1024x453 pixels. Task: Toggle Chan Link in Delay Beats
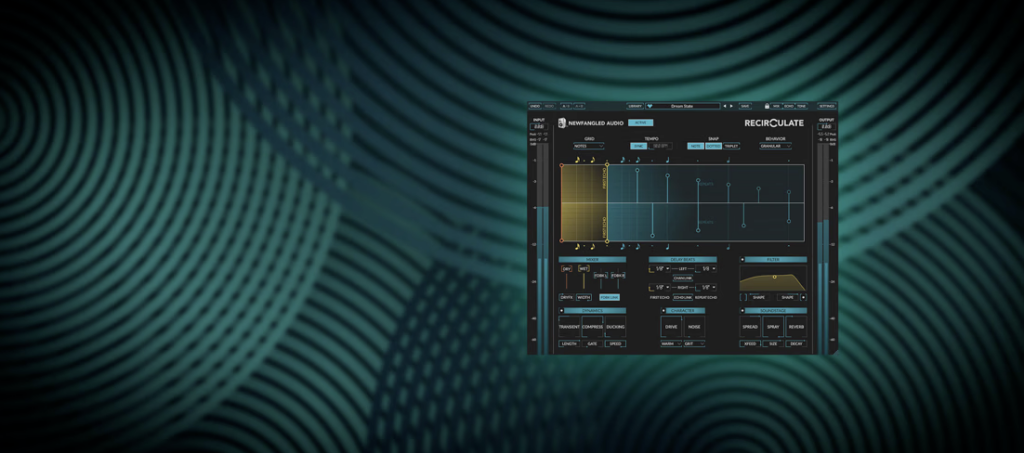point(683,278)
